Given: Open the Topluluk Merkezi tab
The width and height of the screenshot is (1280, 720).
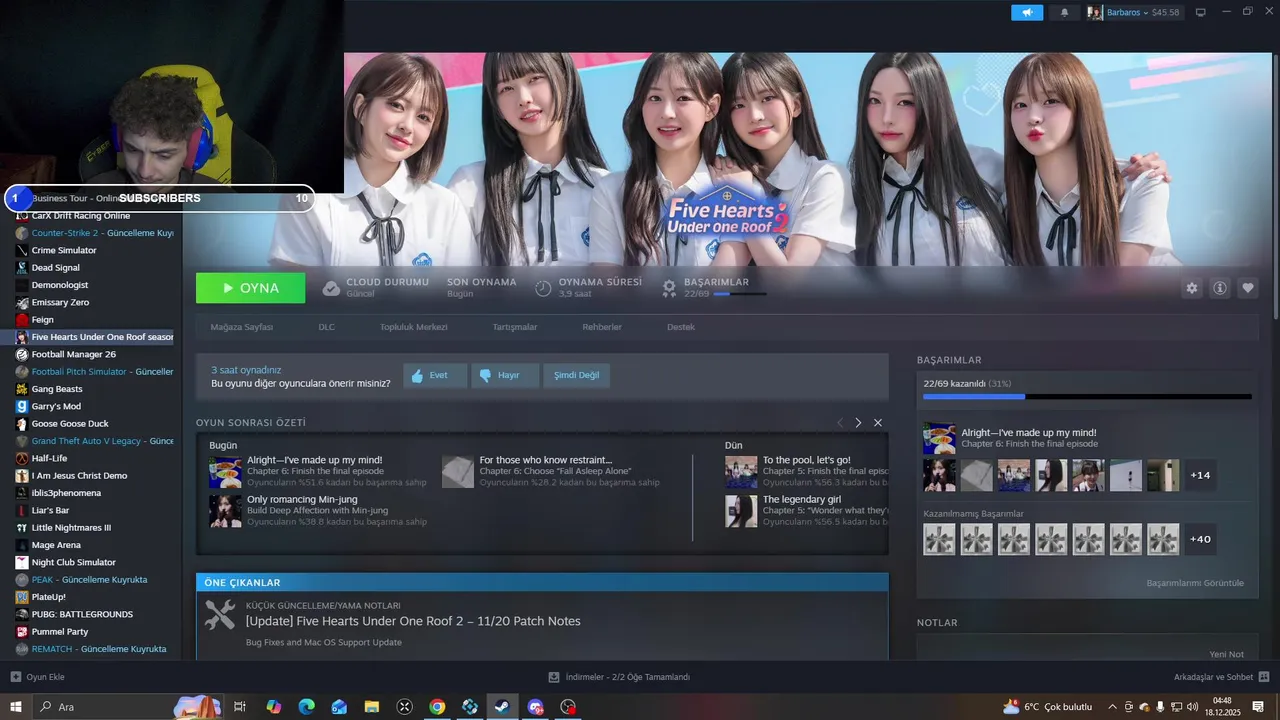Looking at the screenshot, I should tap(413, 327).
